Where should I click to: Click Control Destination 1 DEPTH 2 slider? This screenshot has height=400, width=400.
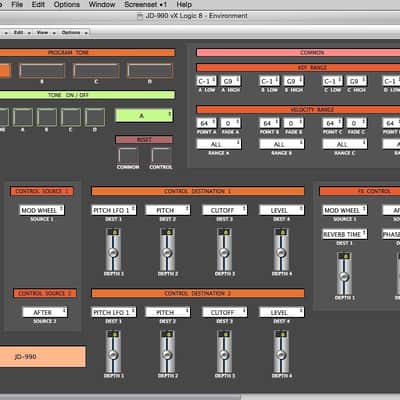pyautogui.click(x=167, y=249)
